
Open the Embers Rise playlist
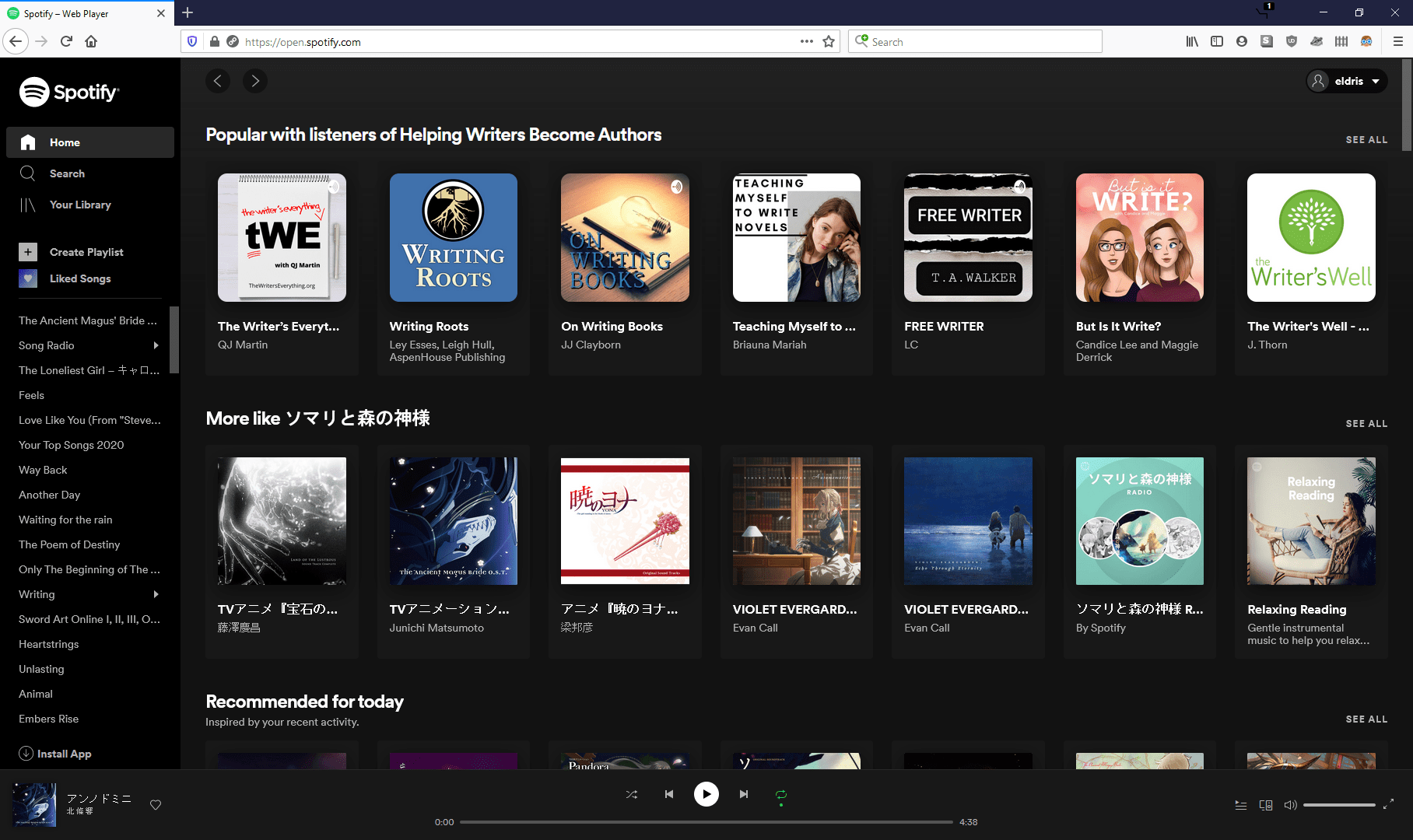tap(48, 719)
